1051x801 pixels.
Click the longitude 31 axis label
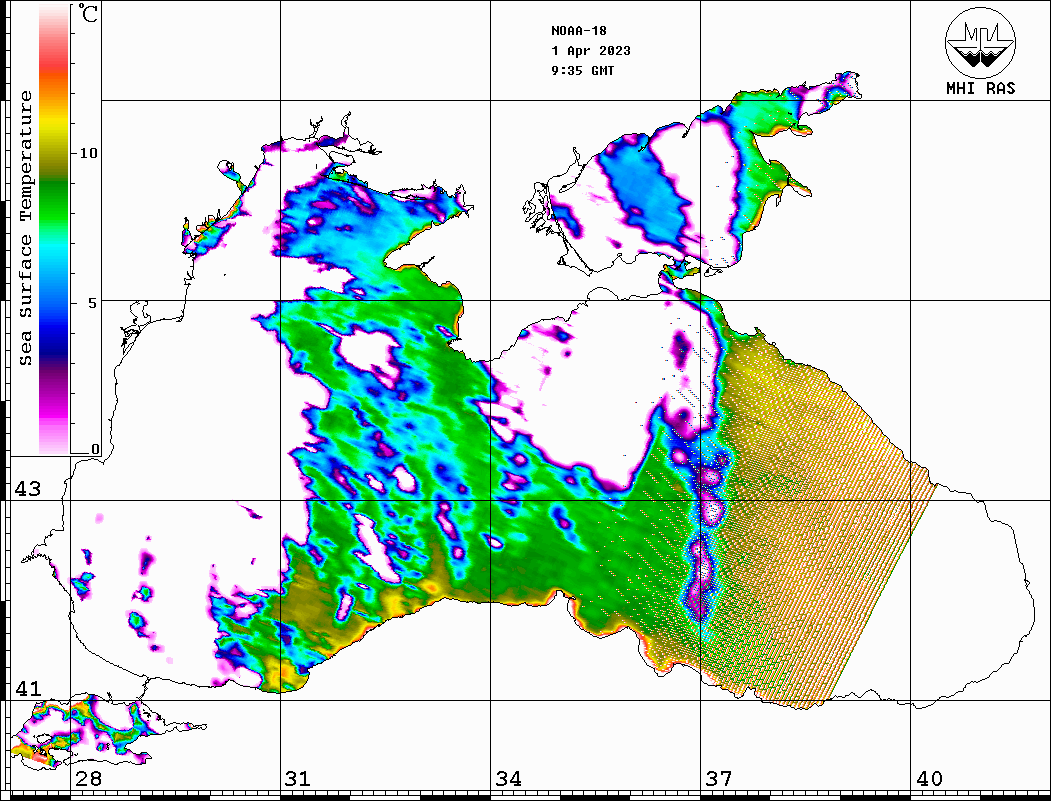[297, 779]
